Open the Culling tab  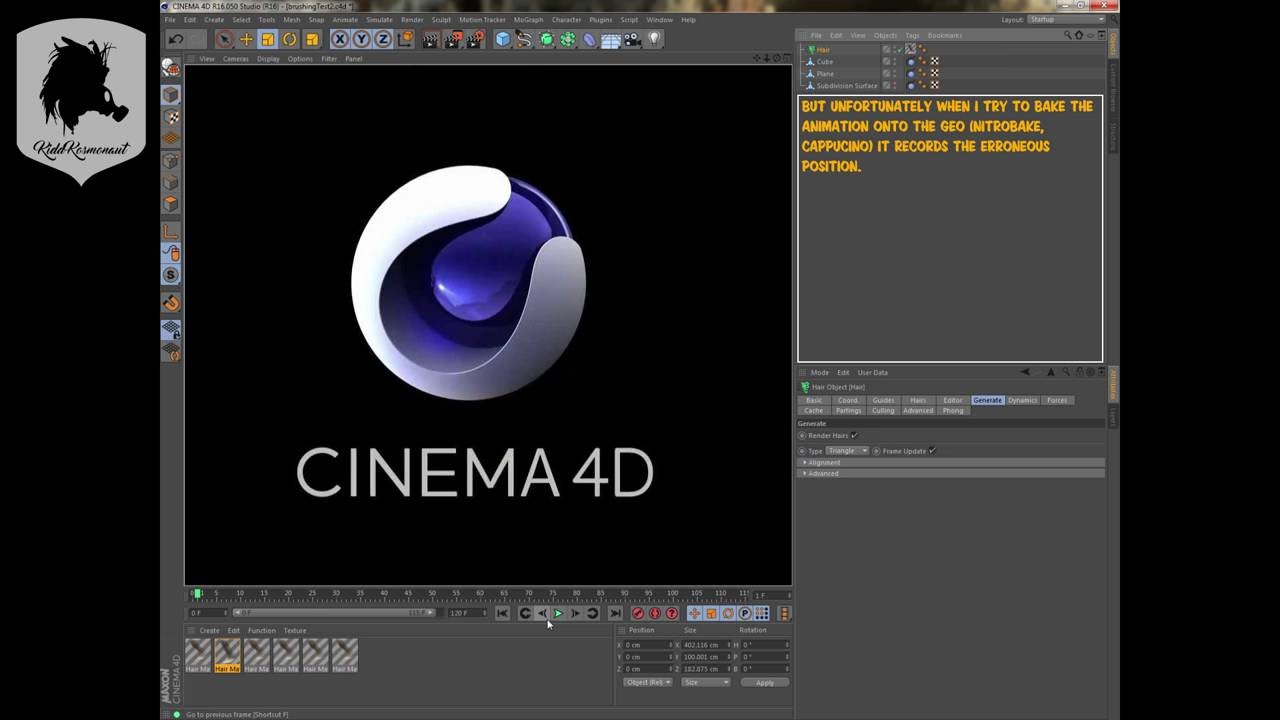[x=883, y=410]
